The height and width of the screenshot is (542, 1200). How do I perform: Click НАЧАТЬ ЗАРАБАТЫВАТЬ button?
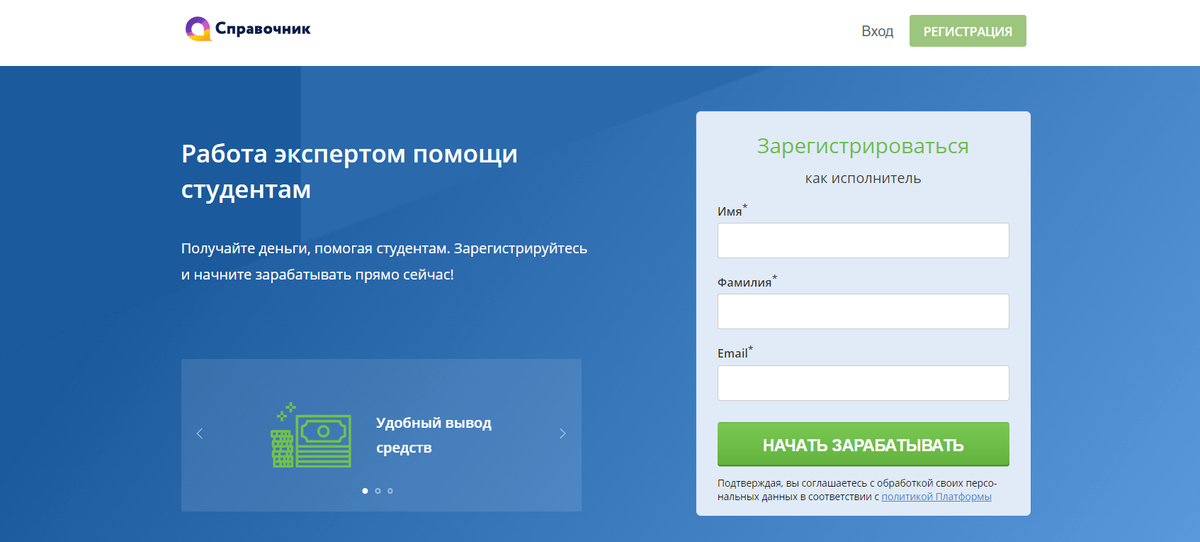863,445
